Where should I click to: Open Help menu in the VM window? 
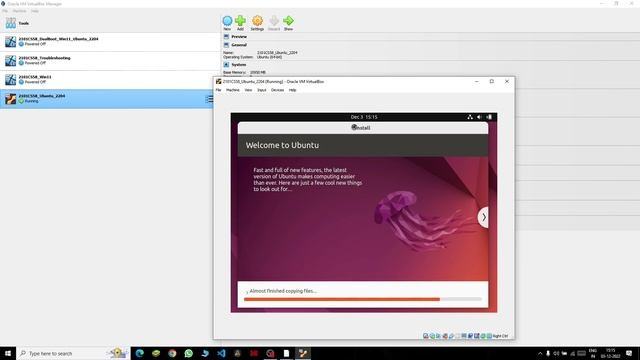[292, 90]
